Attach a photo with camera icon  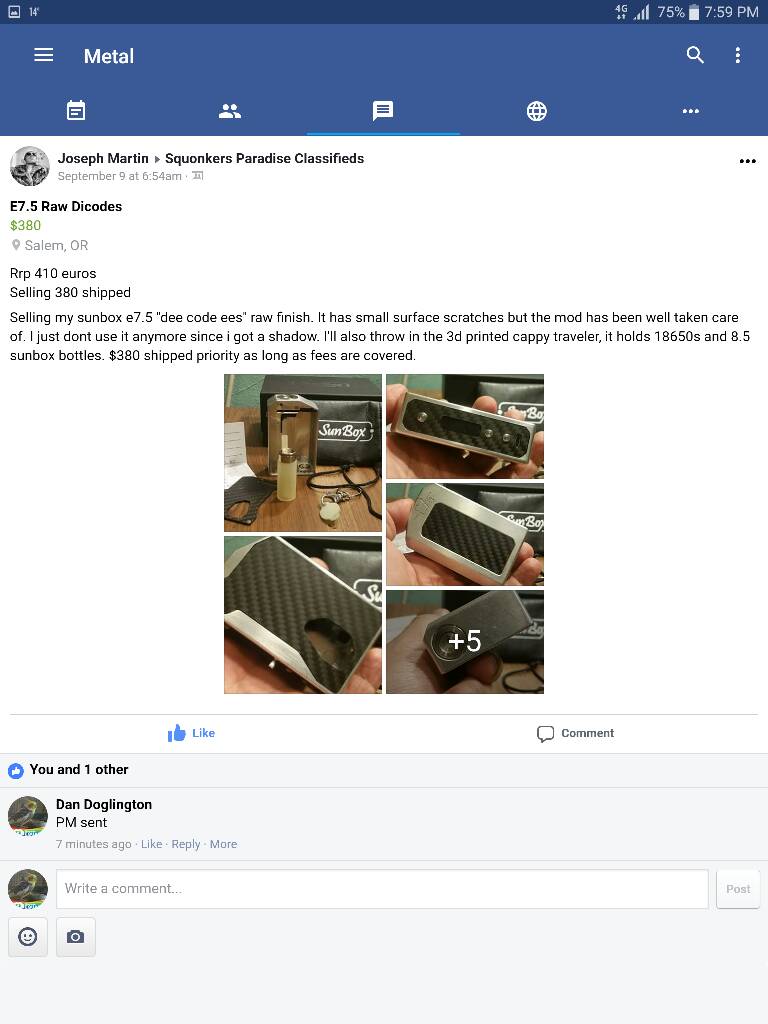(76, 937)
